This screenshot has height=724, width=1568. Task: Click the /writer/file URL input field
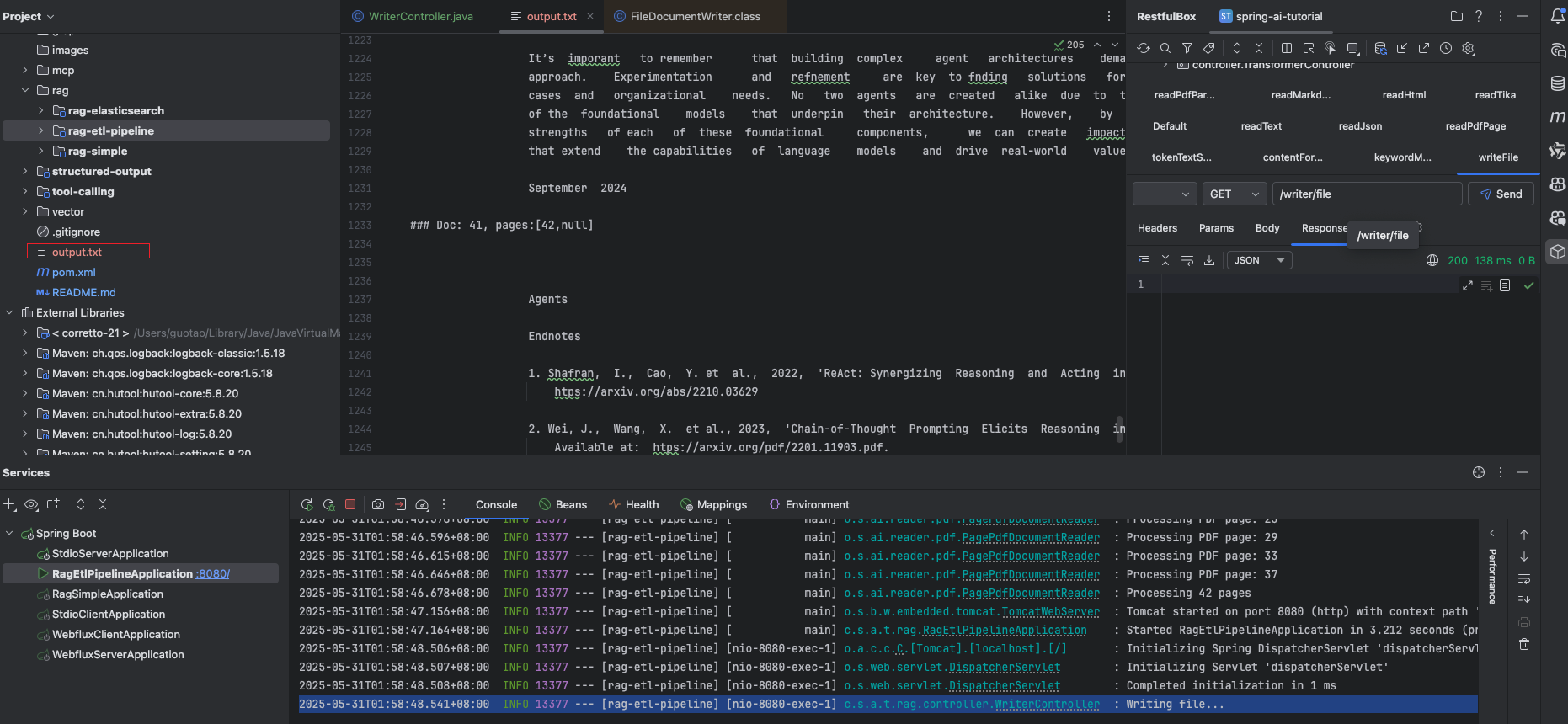pos(1367,194)
